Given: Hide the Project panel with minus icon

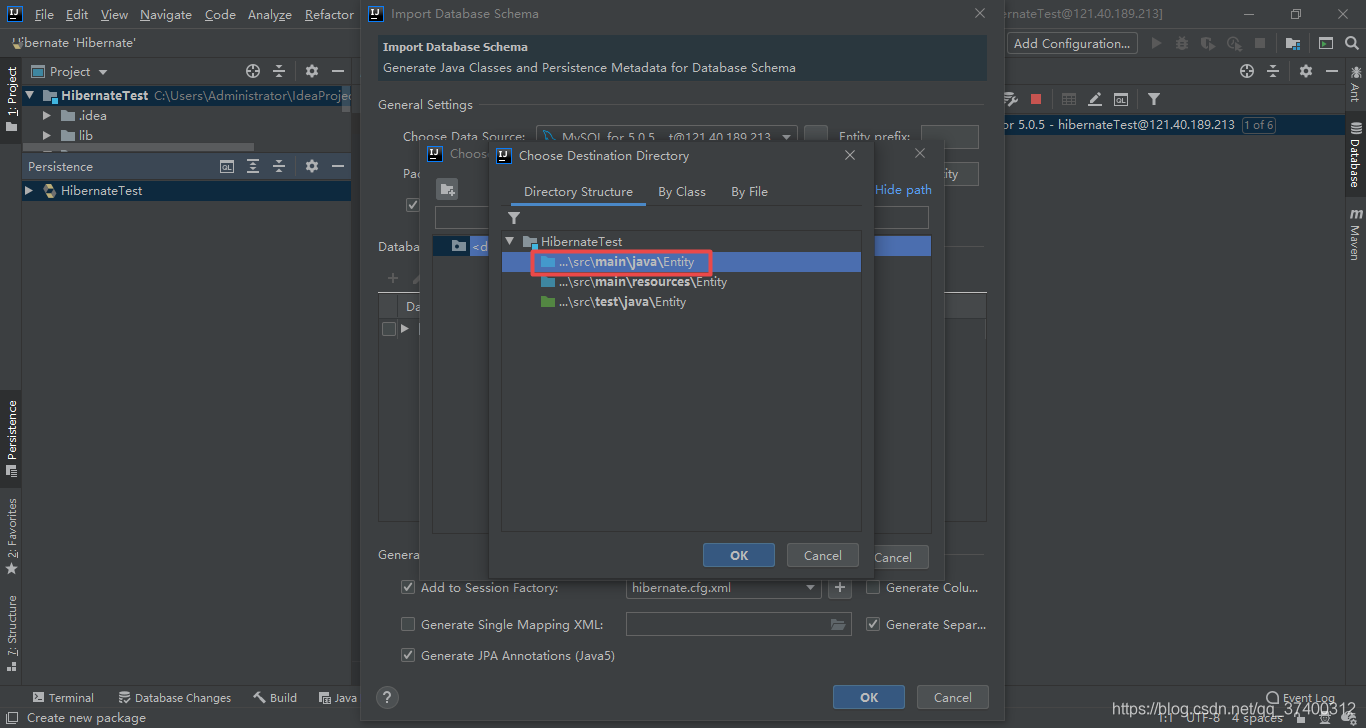Looking at the screenshot, I should coord(338,72).
